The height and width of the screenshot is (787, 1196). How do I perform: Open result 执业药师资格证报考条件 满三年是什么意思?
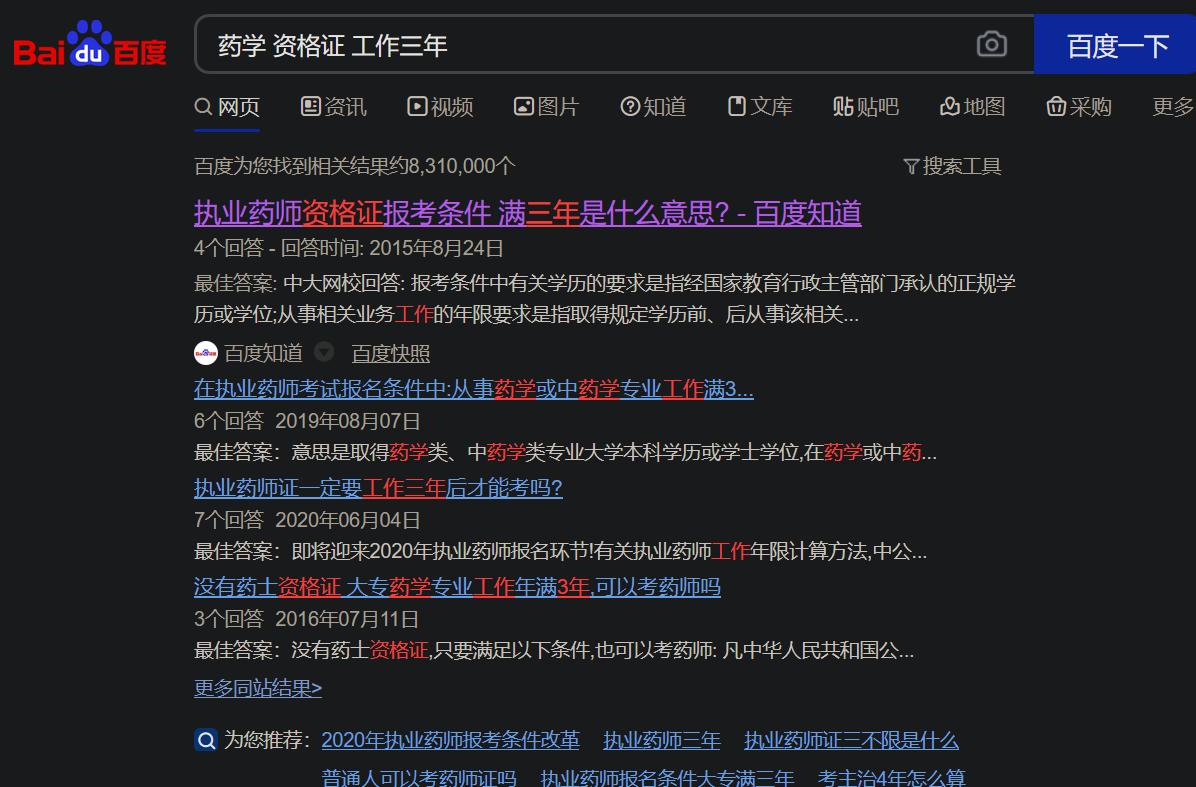(x=528, y=213)
